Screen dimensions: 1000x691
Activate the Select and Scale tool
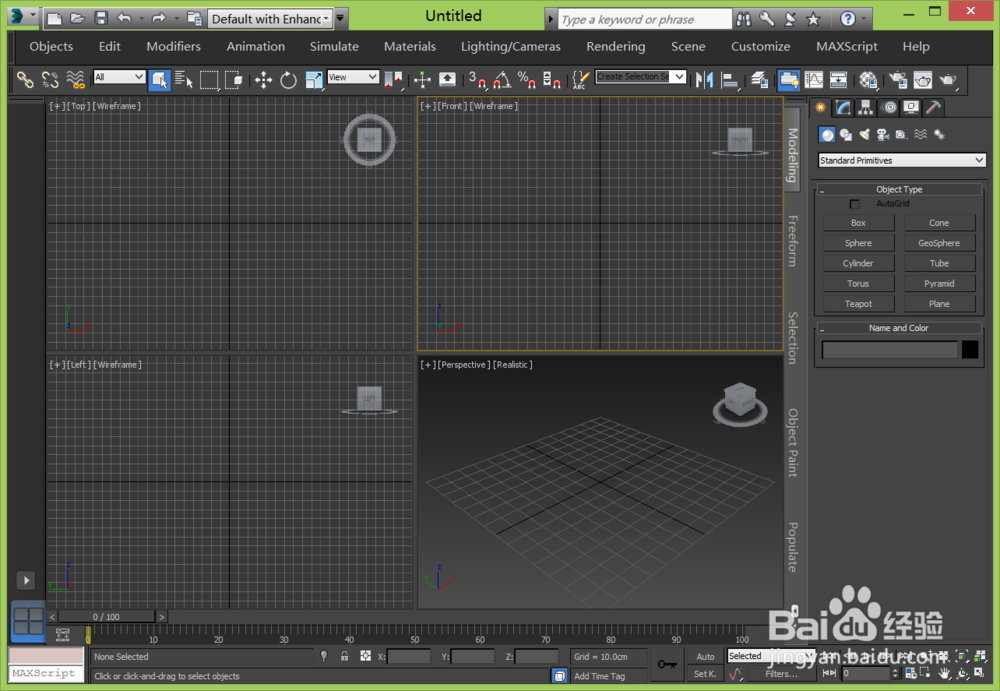click(x=314, y=80)
